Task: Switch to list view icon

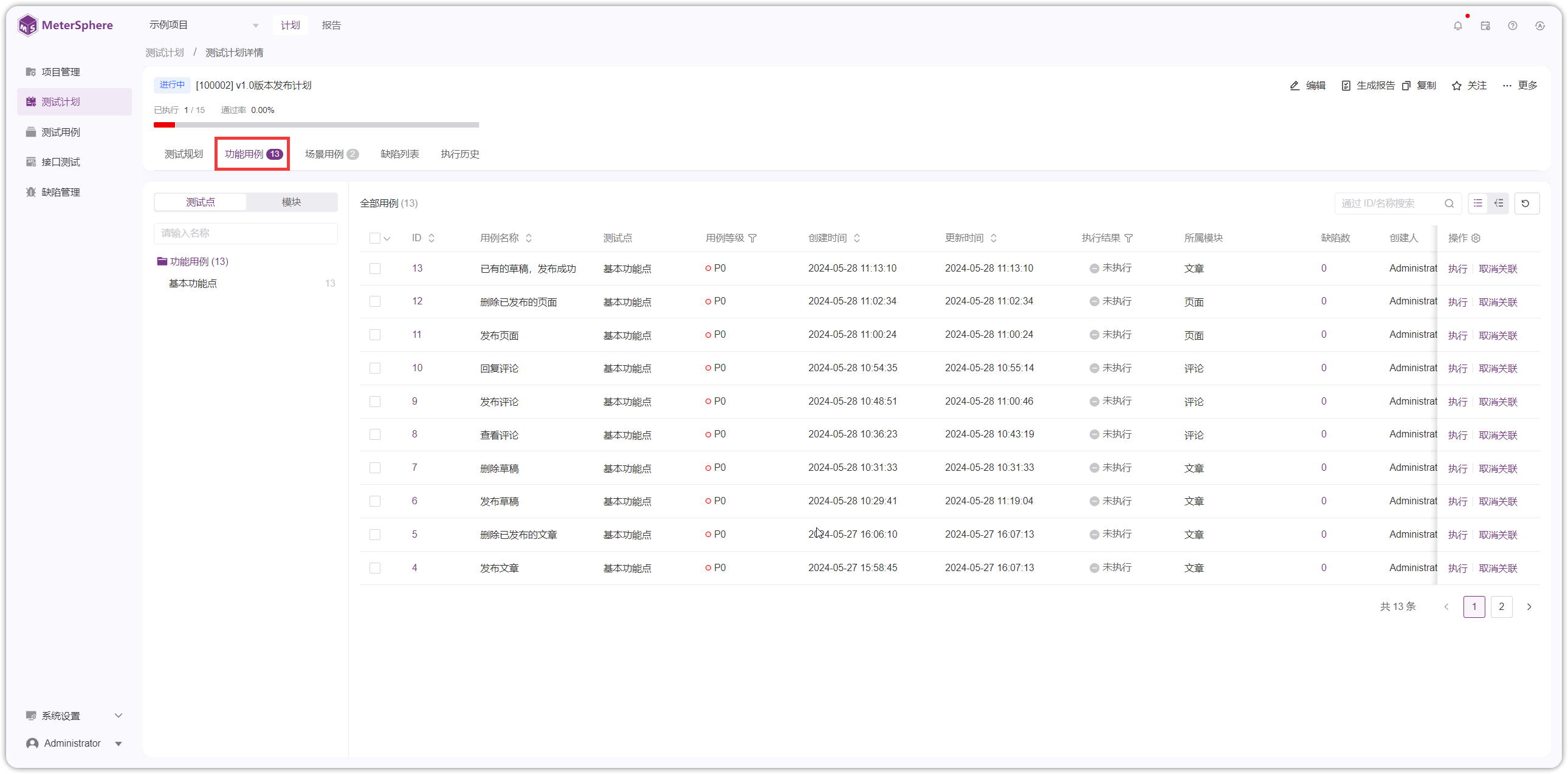Action: (x=1478, y=204)
